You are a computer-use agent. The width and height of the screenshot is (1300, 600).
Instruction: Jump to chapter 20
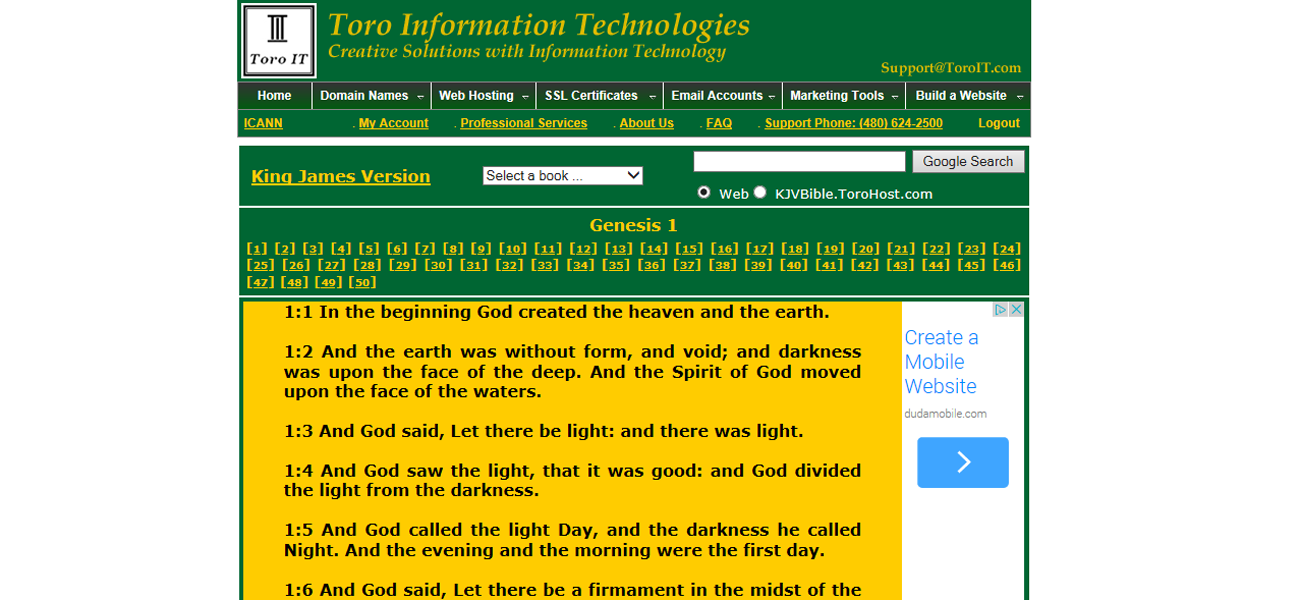coord(866,249)
